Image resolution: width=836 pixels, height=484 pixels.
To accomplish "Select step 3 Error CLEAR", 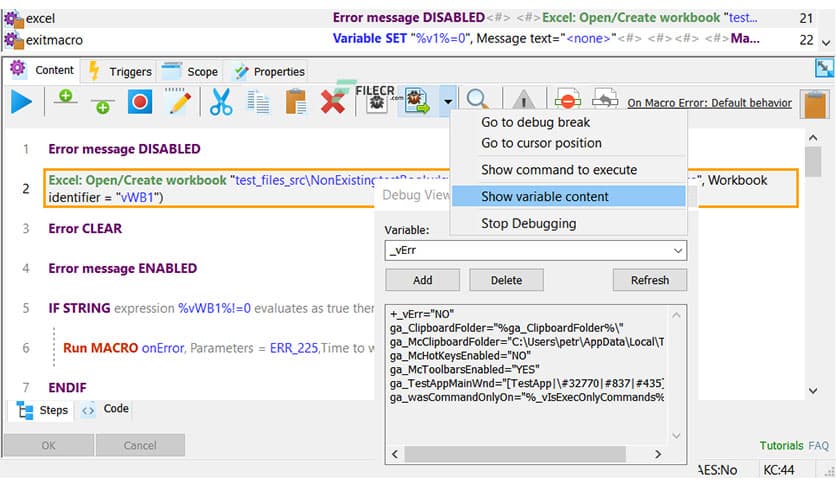I will coord(85,228).
